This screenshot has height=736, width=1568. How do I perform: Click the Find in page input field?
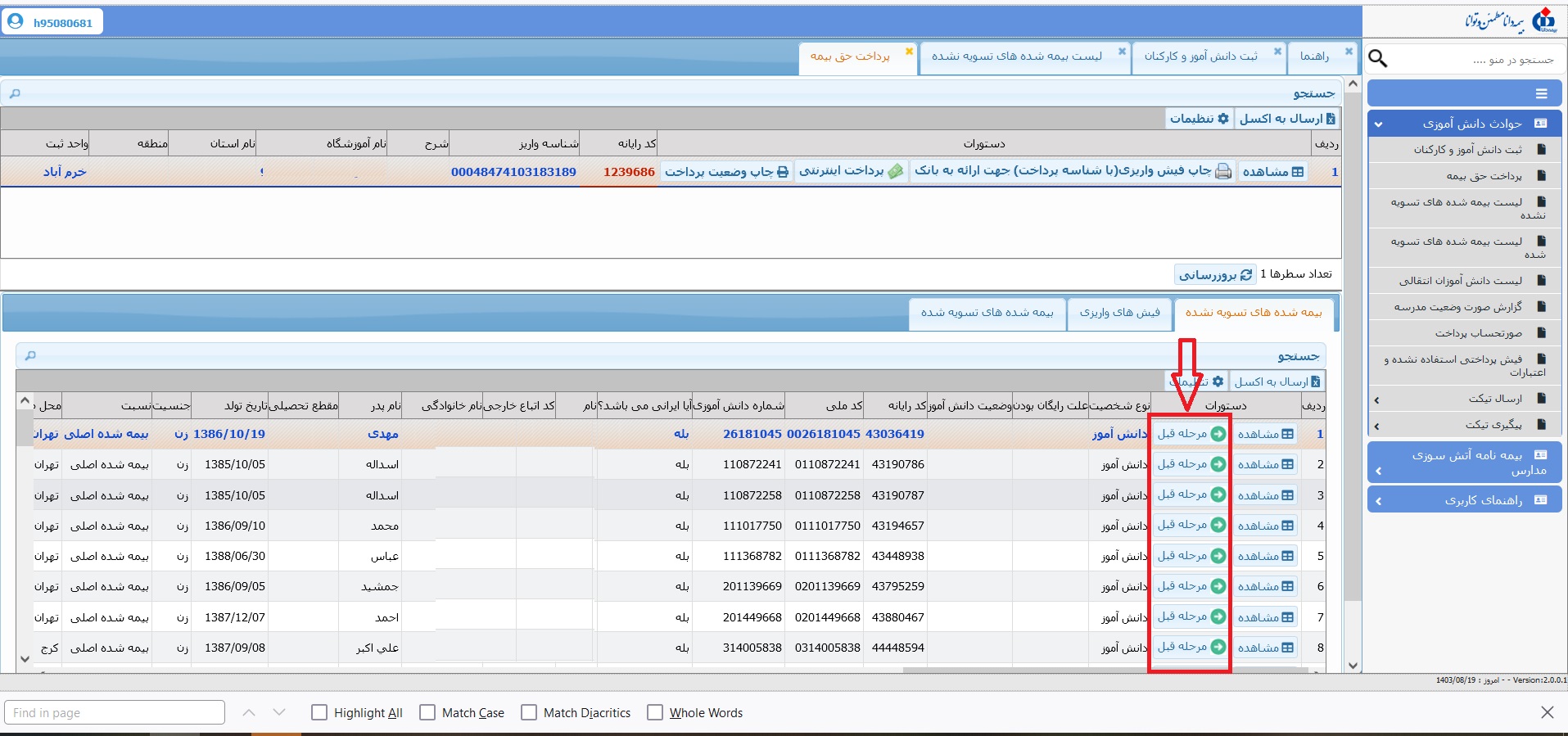115,712
